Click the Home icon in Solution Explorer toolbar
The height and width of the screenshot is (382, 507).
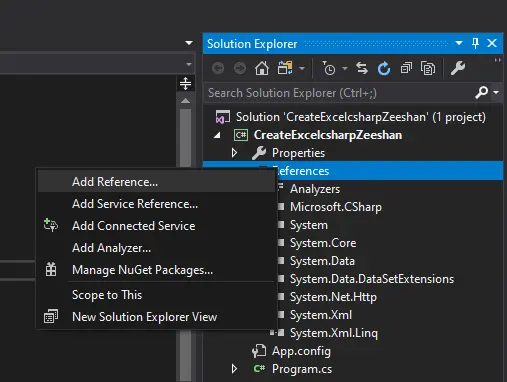pyautogui.click(x=262, y=68)
